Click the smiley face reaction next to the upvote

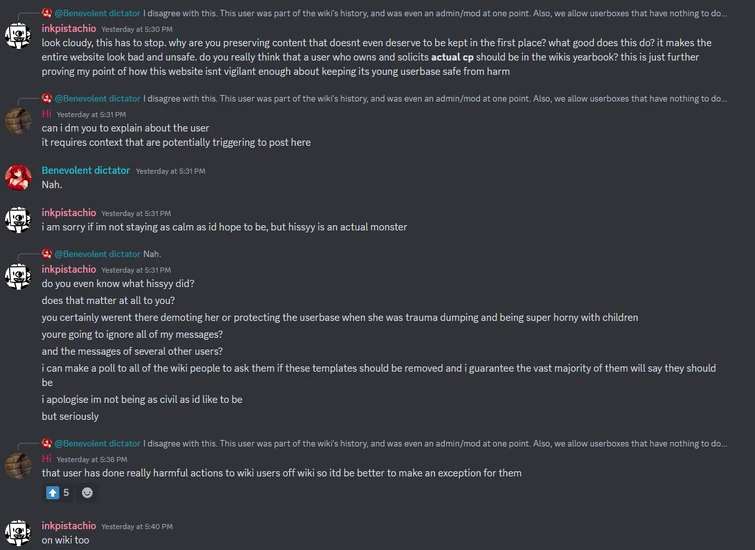click(x=88, y=492)
